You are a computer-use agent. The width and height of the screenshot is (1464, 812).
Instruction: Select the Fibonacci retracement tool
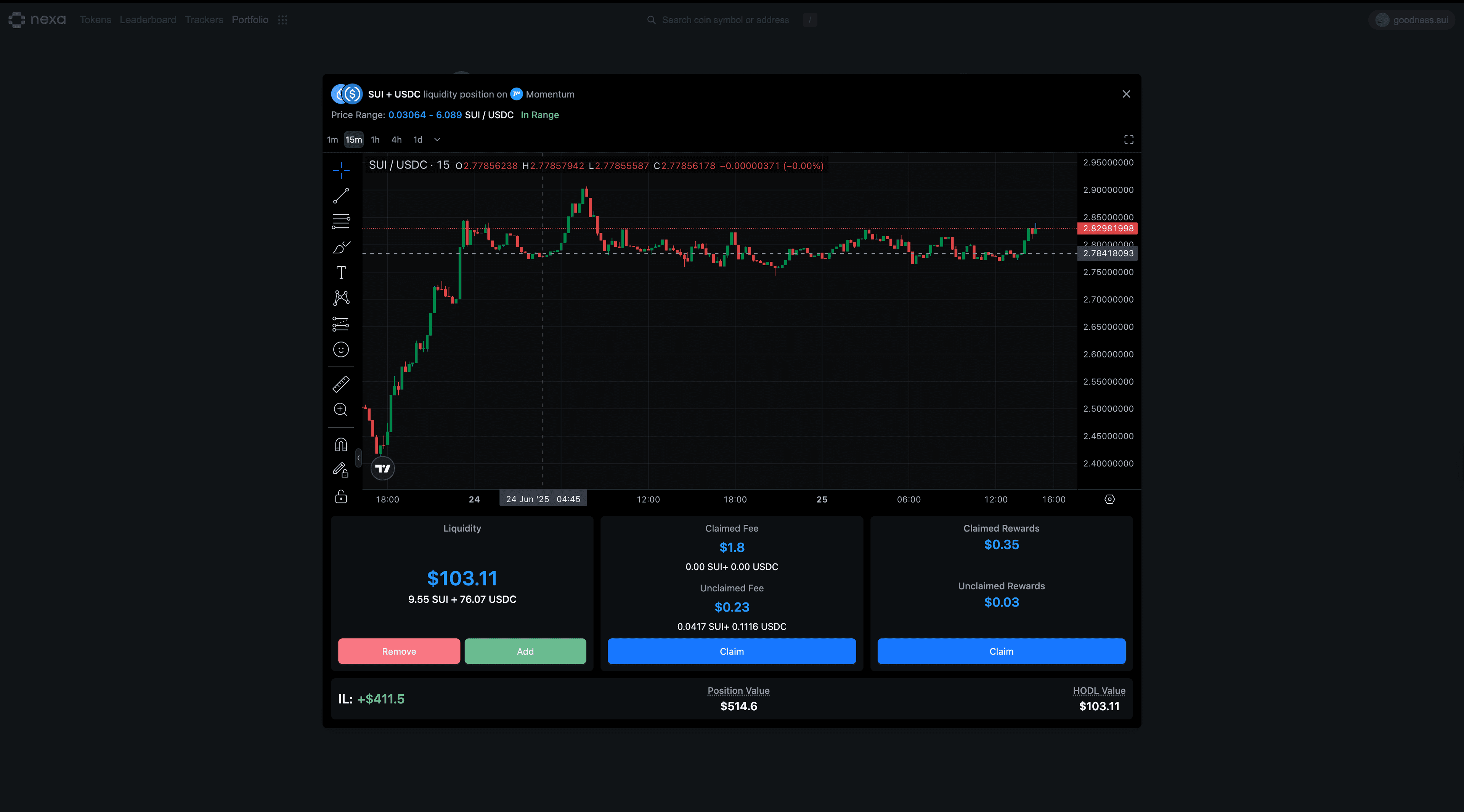tap(341, 221)
